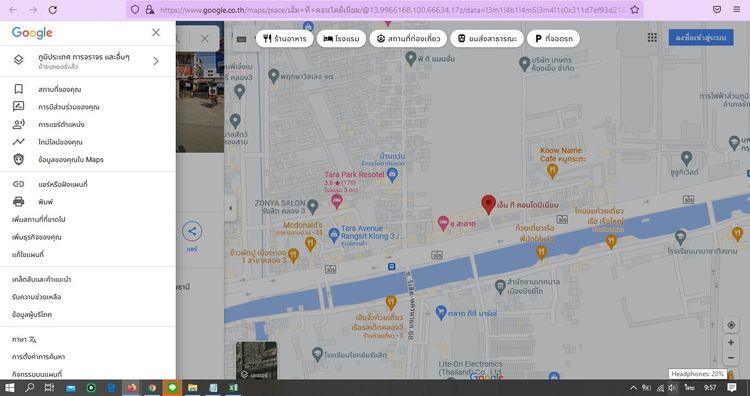This screenshot has height=396, width=750.
Task: Zoom out with the minus map control
Action: point(731,358)
